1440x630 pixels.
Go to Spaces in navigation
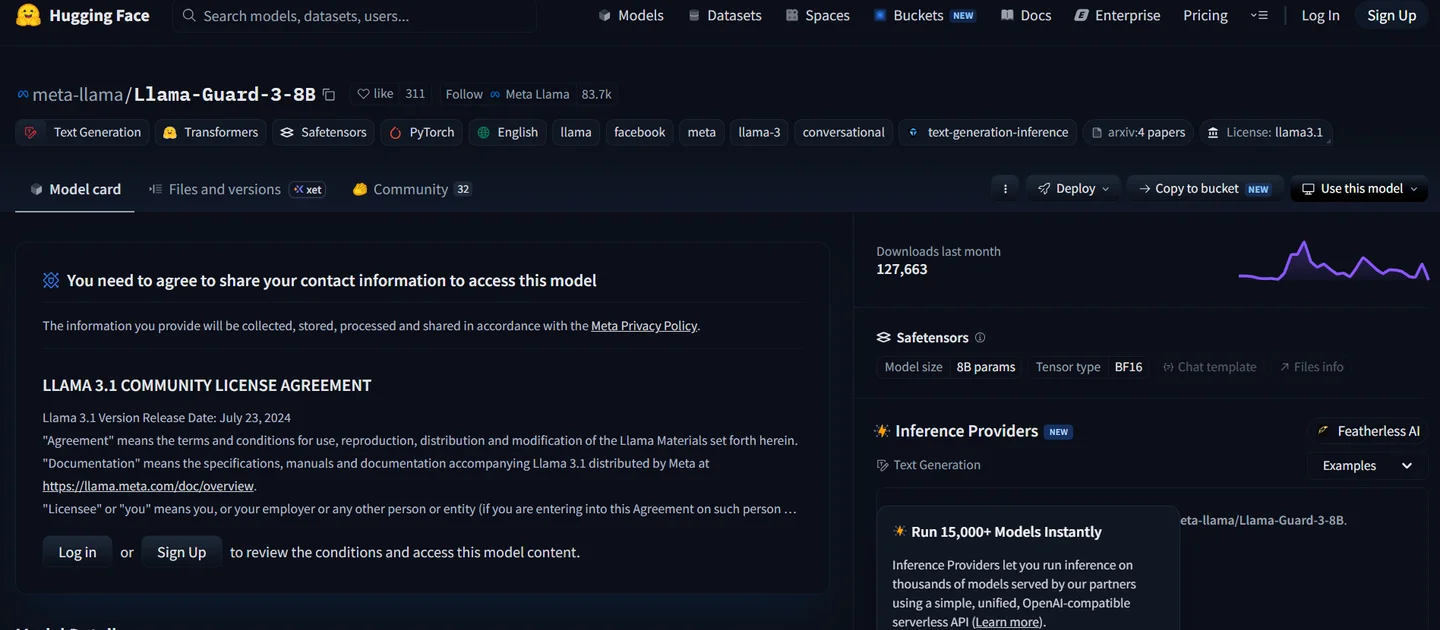pos(817,15)
